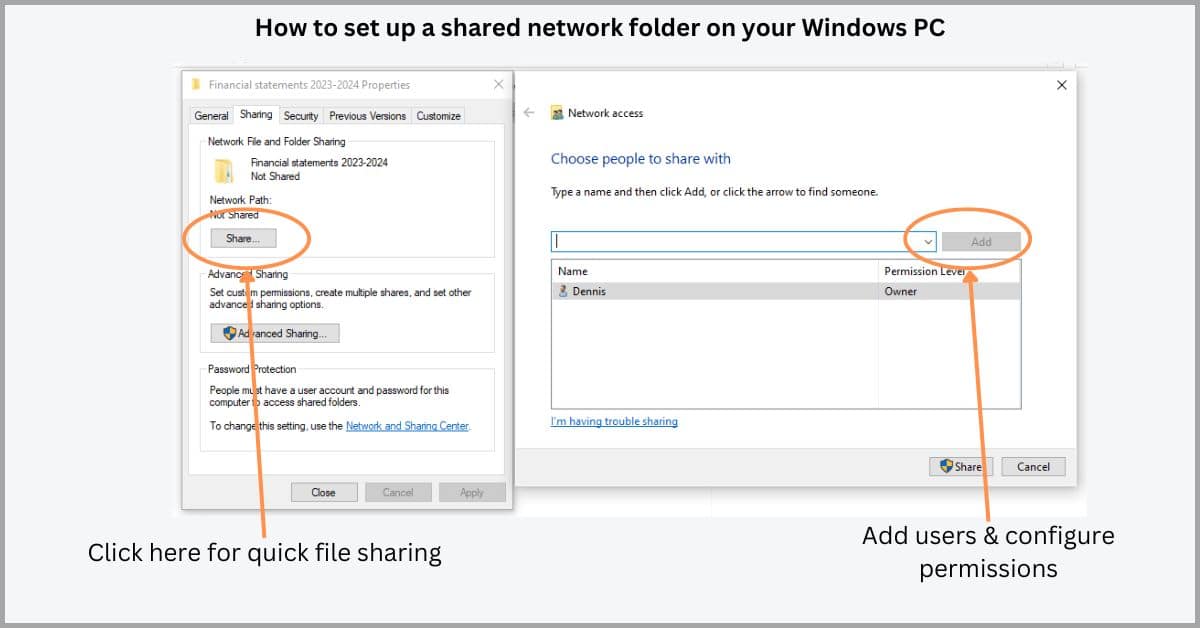Viewport: 1200px width, 628px height.
Task: Click Cancel in the Properties dialog
Action: click(398, 492)
